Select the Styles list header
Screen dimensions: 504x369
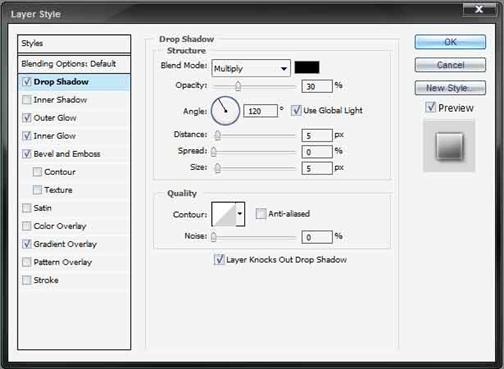74,43
